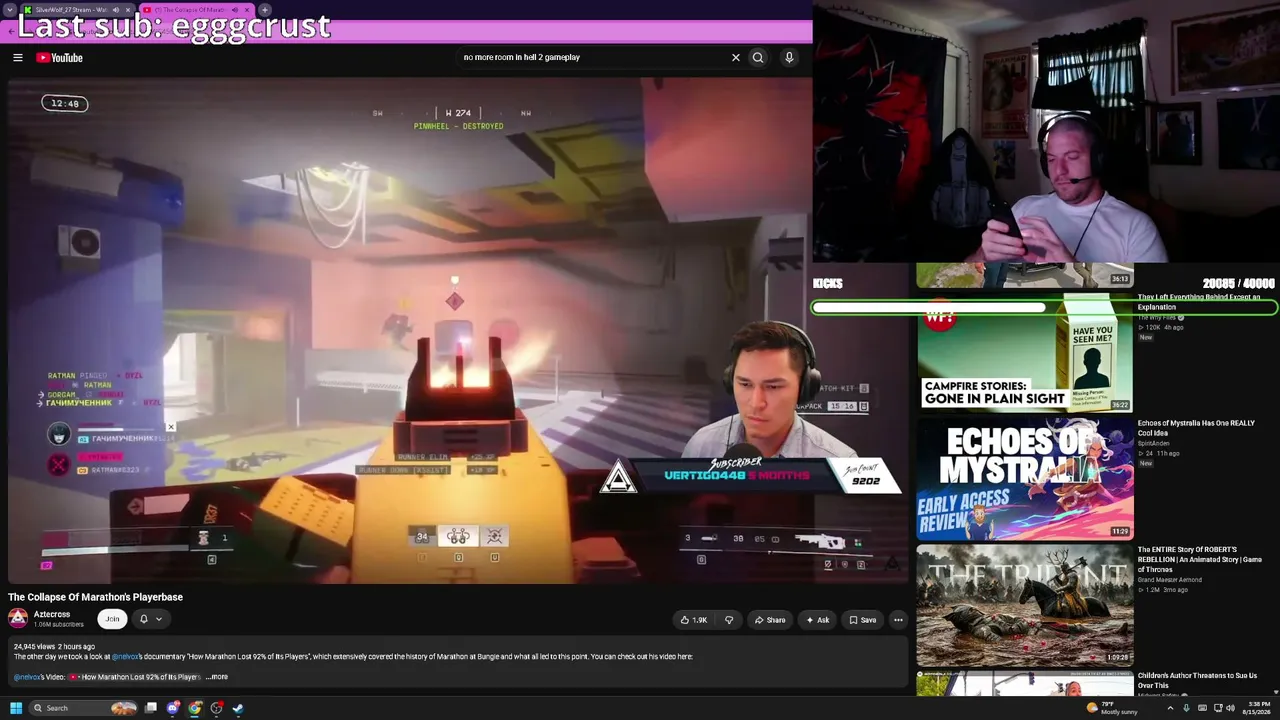The width and height of the screenshot is (1280, 720).
Task: Open 'Echoes of Mystralia Has One REALLY Cool Idea' title
Action: coord(1196,428)
